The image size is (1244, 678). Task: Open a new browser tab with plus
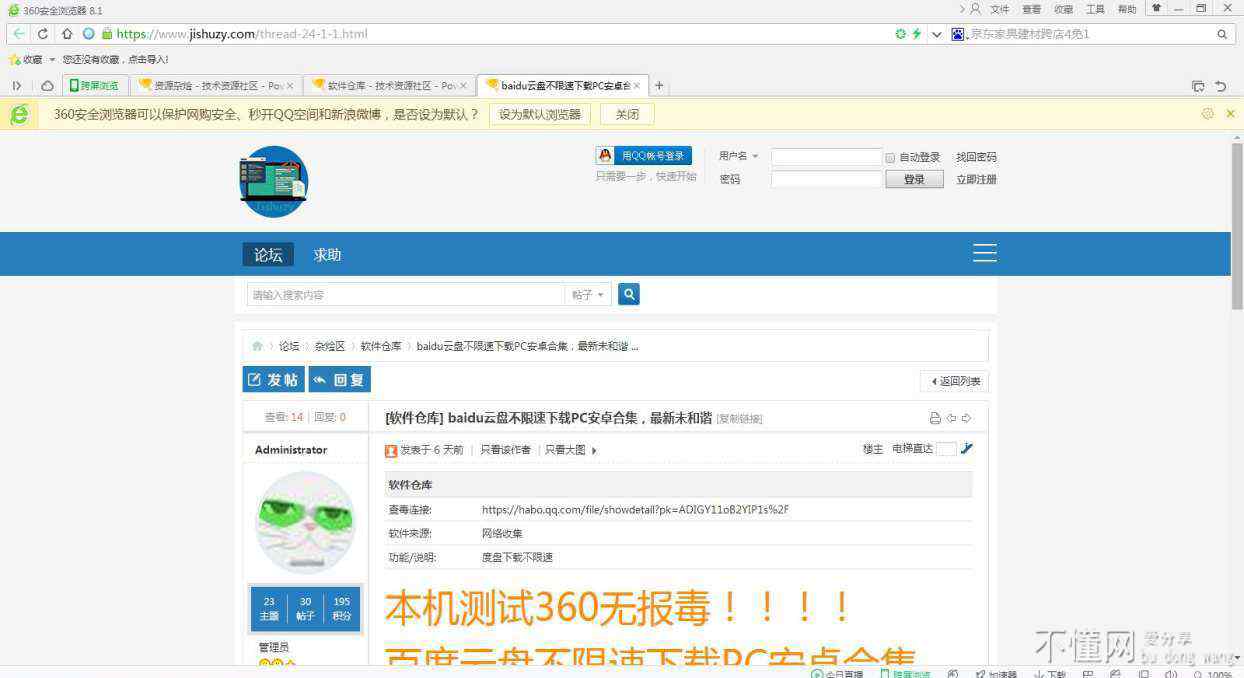(659, 86)
